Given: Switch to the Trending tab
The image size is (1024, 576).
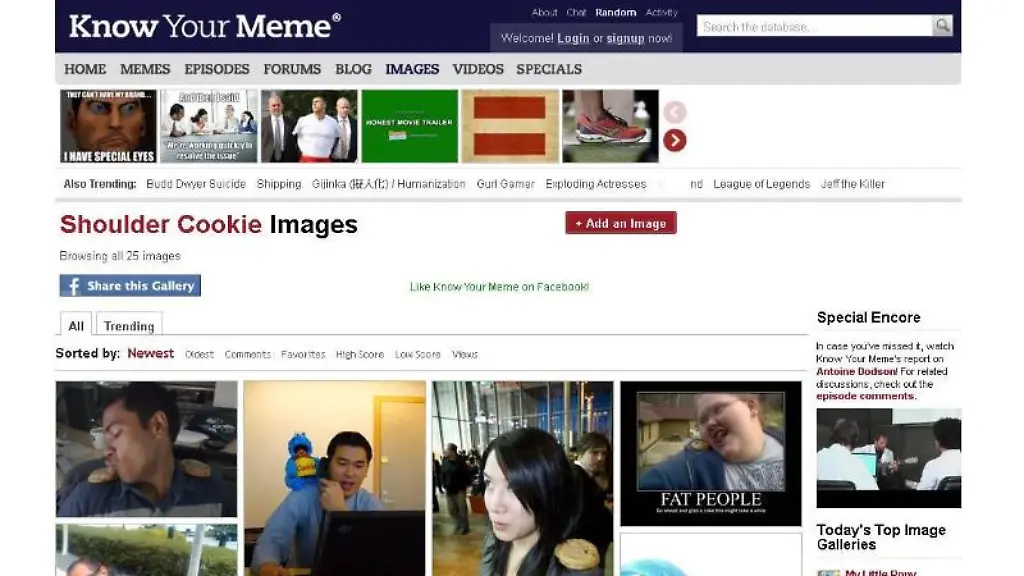Looking at the screenshot, I should (129, 325).
